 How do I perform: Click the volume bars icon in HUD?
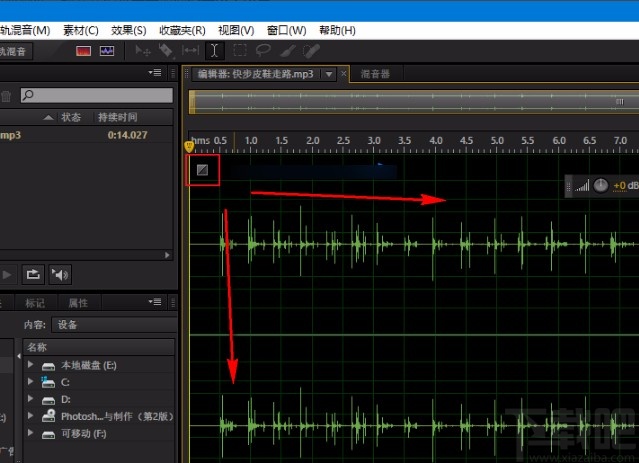click(x=582, y=186)
